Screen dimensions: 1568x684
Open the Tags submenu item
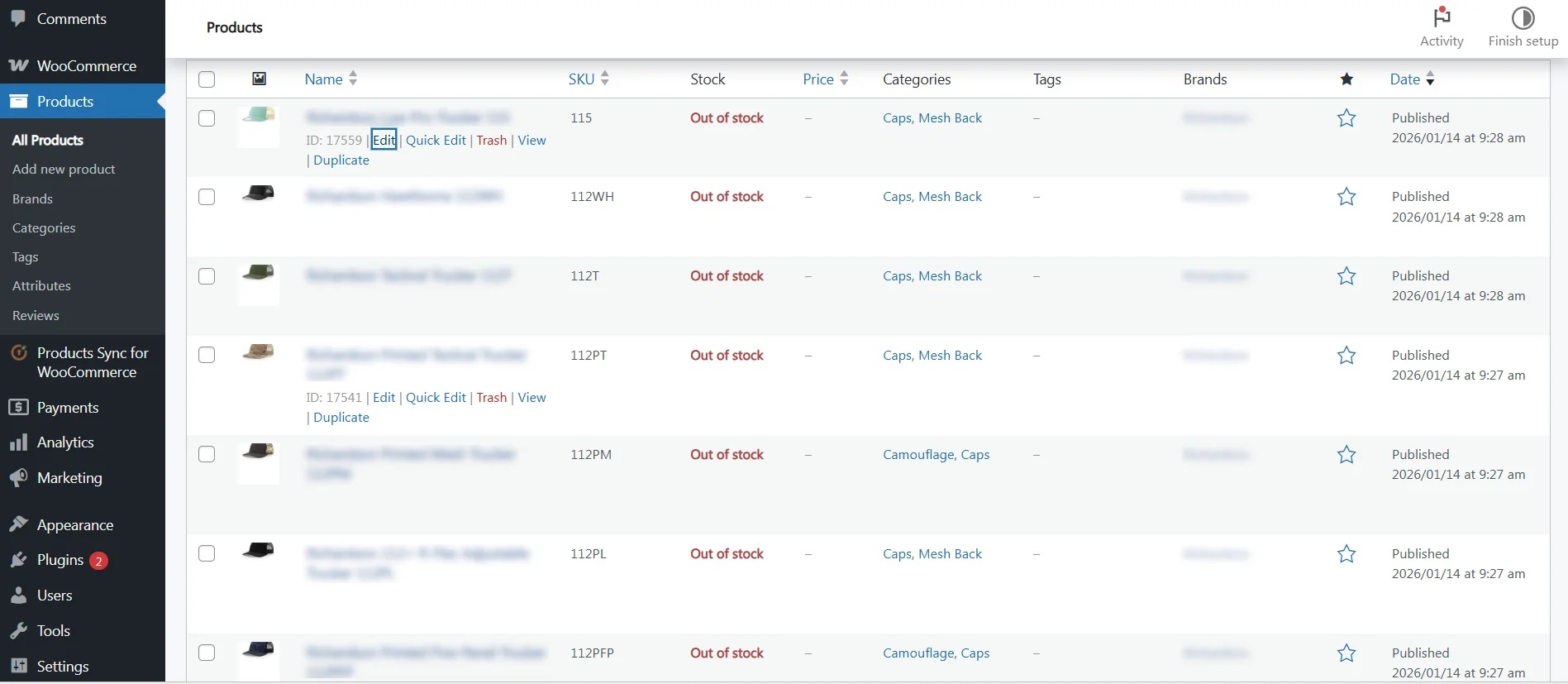coord(26,256)
